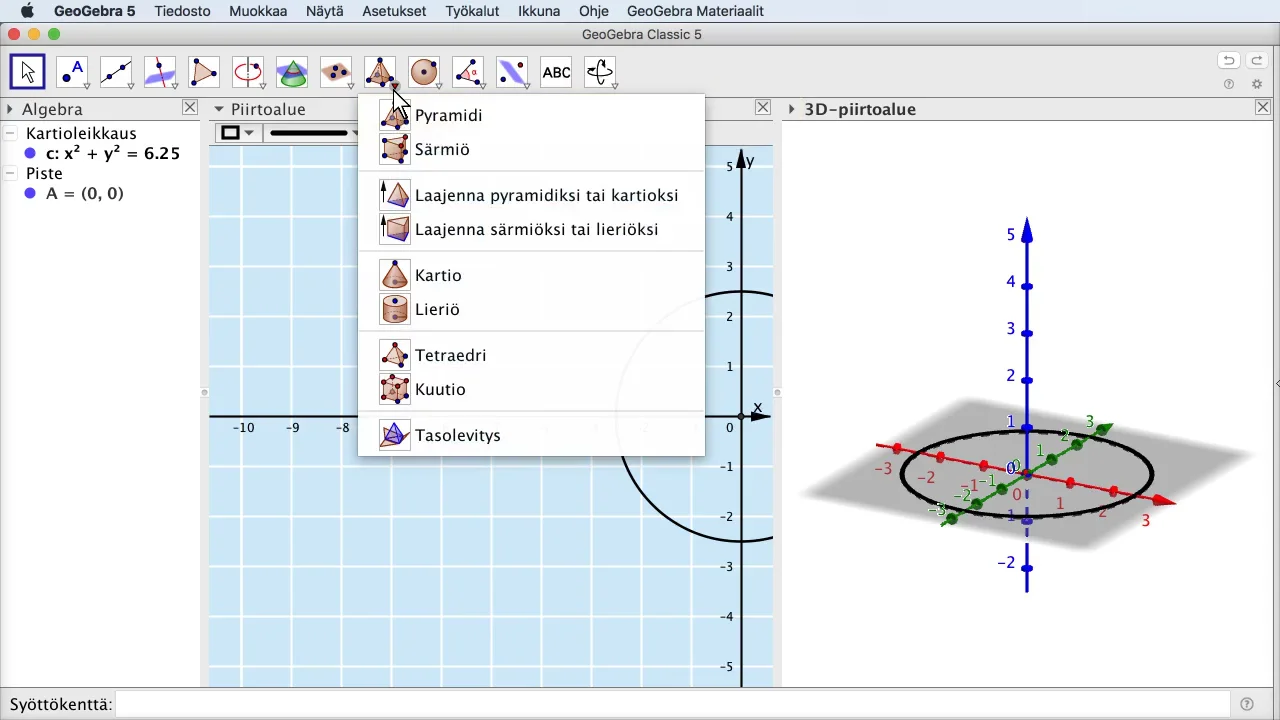
Task: Select the Rotate 3D view tool
Action: (x=600, y=72)
